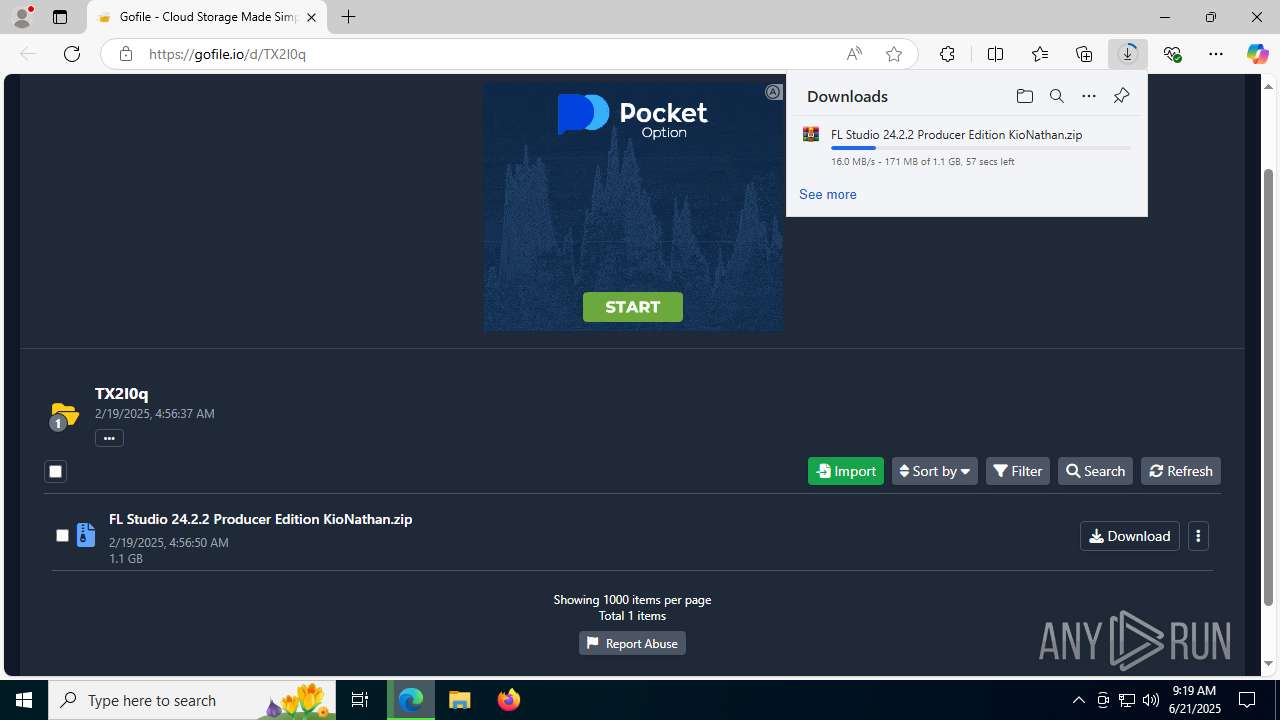1280x720 pixels.
Task: Show hidden system tray icons
Action: pos(1078,700)
